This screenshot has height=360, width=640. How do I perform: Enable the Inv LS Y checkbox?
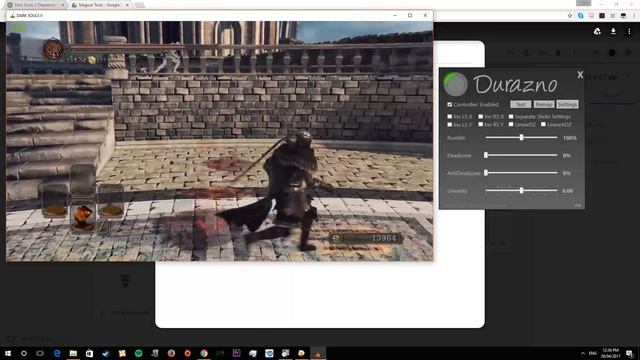pos(450,124)
